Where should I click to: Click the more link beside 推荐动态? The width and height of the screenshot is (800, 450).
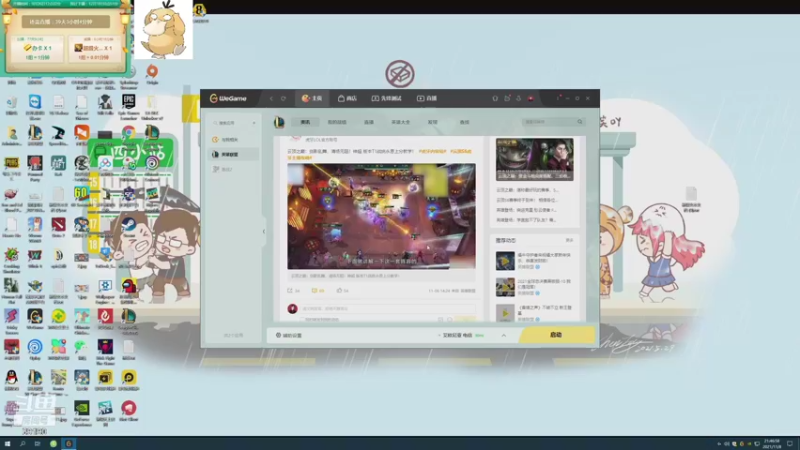coord(569,240)
